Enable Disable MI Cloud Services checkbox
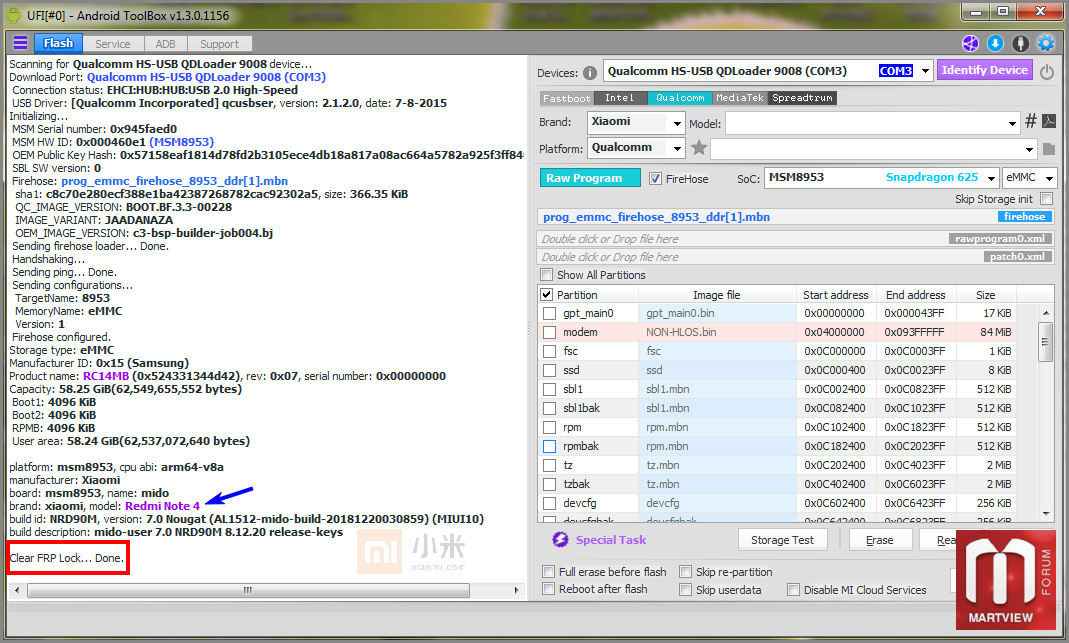This screenshot has height=643, width=1069. pyautogui.click(x=793, y=589)
